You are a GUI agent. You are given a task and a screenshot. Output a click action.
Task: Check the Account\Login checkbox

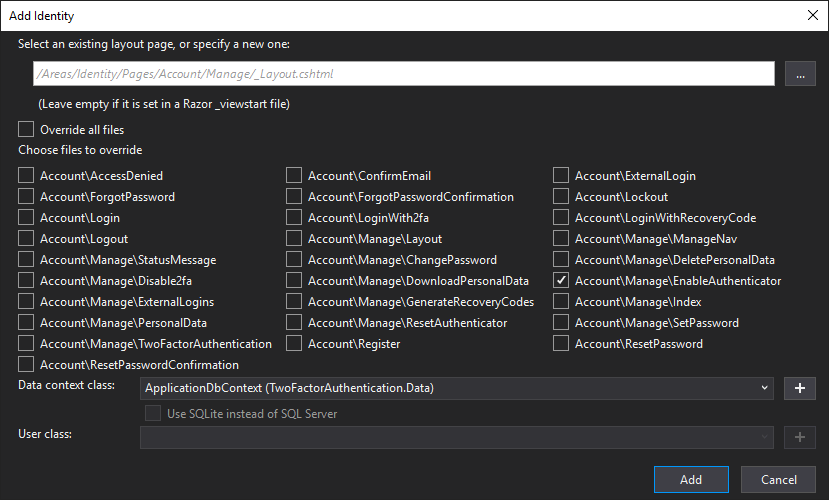[26, 218]
